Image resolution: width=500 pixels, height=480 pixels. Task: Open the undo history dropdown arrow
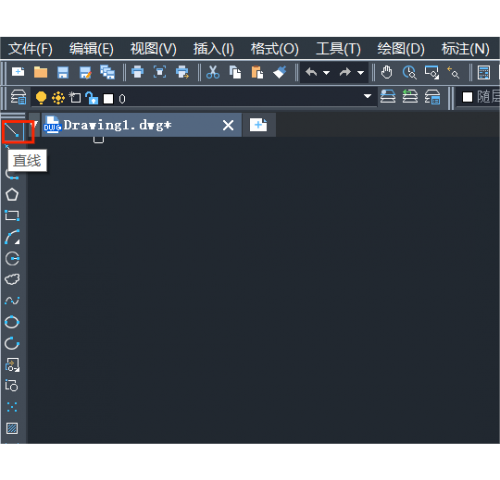tap(326, 73)
